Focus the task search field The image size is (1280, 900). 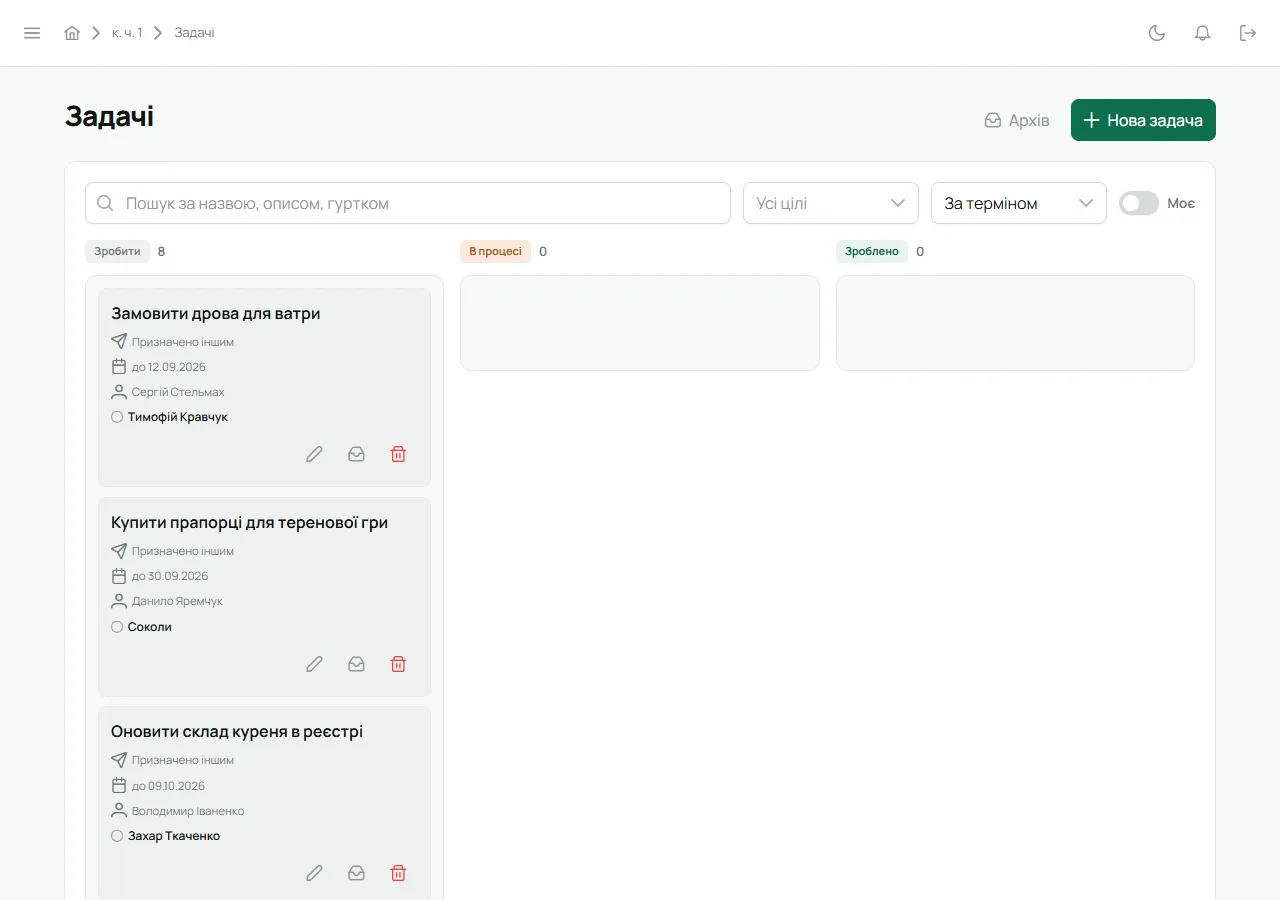coord(408,203)
